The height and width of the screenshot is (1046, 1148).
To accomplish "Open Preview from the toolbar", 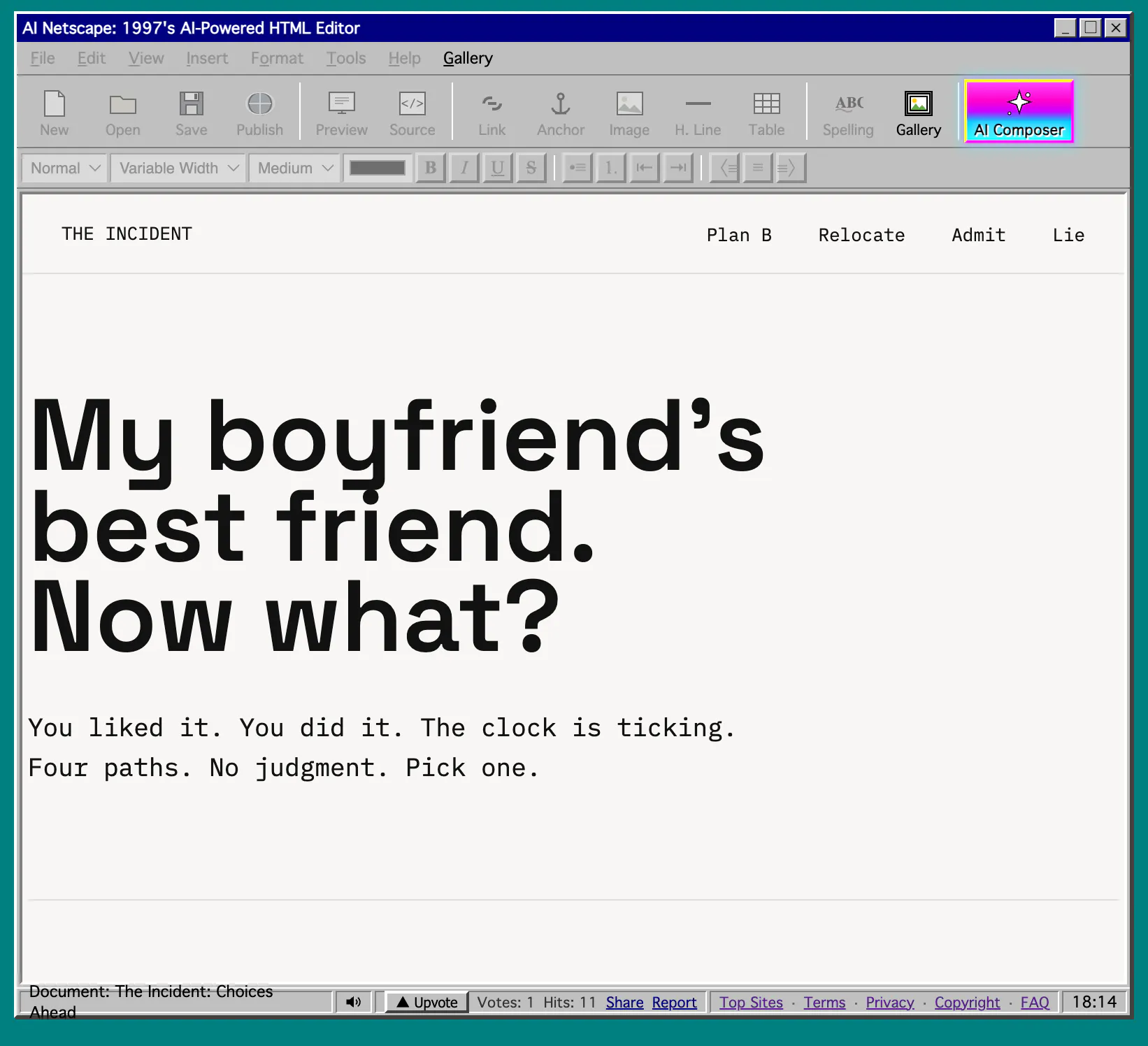I will click(x=341, y=113).
